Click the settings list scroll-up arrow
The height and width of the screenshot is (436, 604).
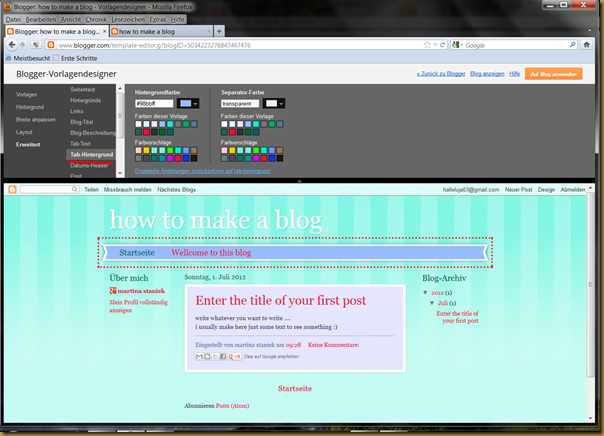point(120,89)
